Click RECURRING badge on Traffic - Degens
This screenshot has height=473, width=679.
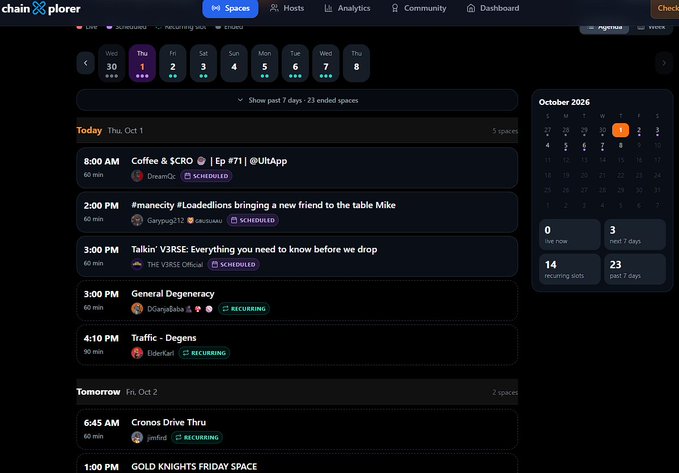coord(204,353)
